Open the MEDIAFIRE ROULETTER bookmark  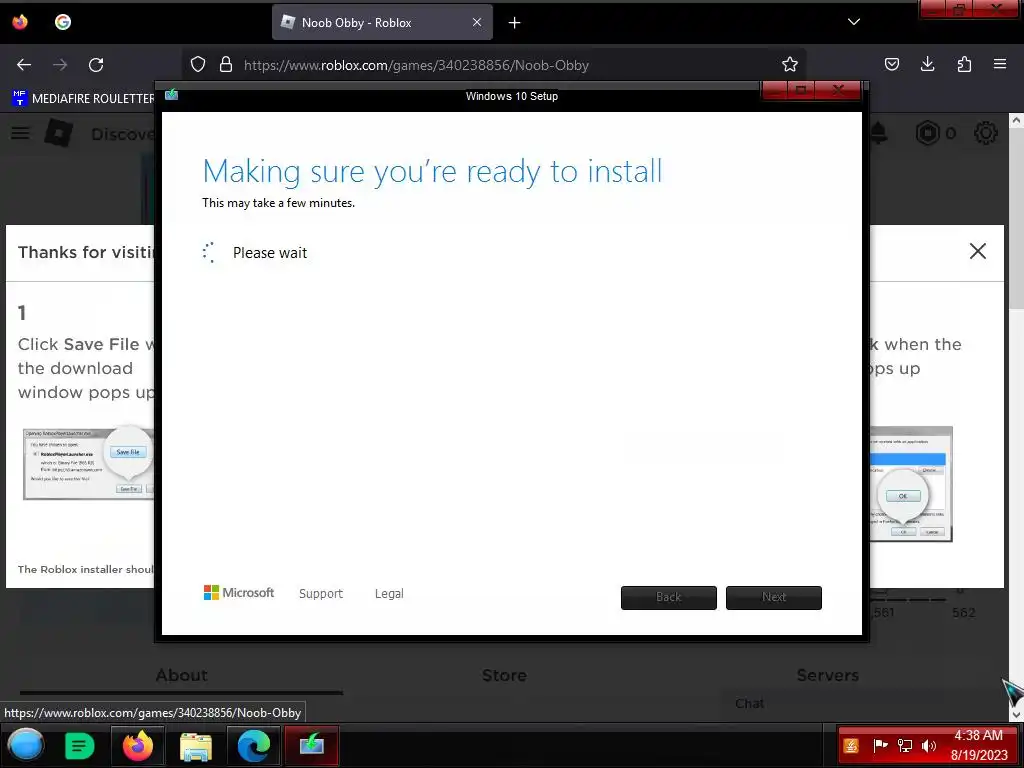83,99
